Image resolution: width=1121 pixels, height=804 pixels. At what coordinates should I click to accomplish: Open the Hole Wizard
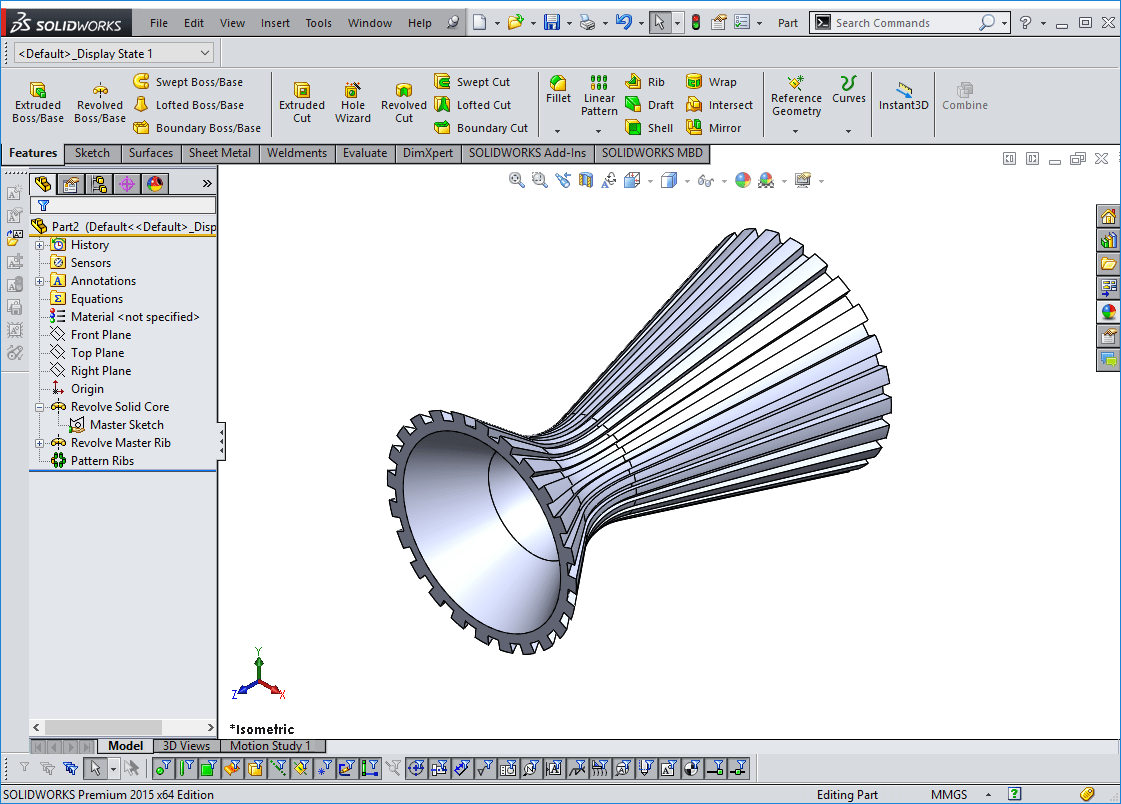[x=352, y=100]
